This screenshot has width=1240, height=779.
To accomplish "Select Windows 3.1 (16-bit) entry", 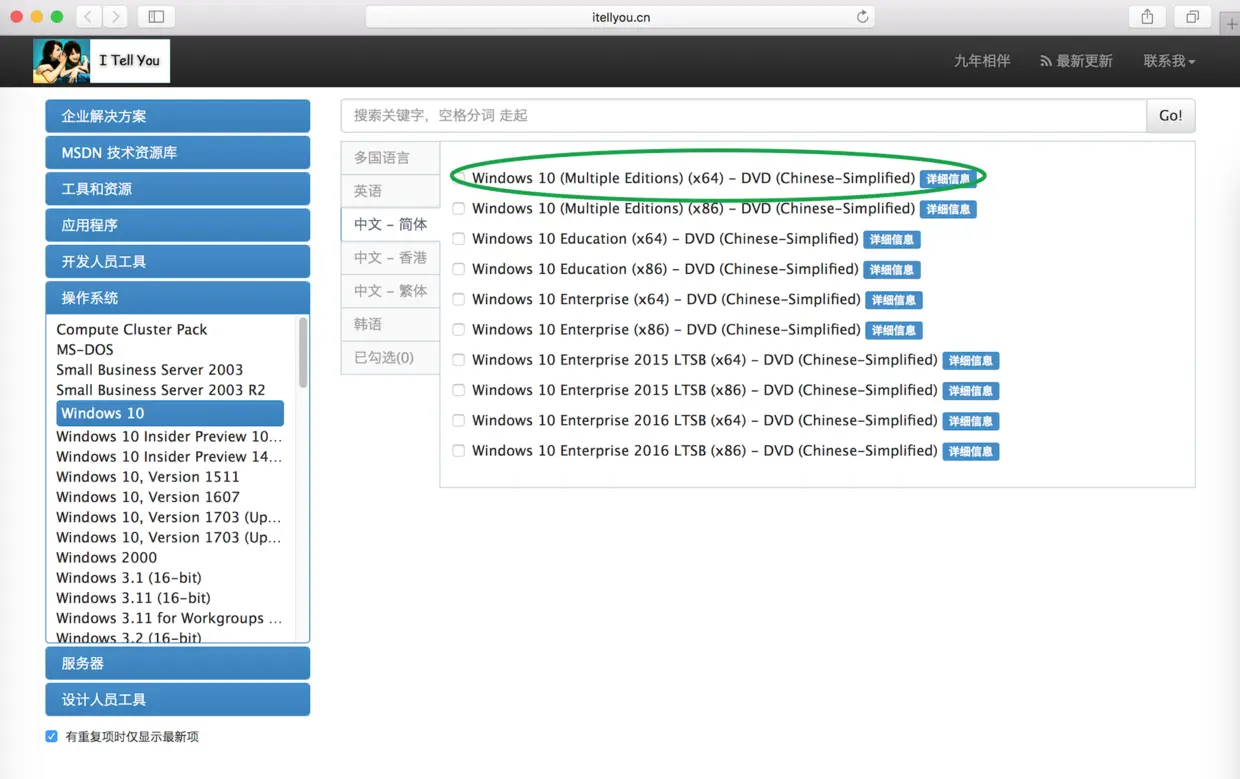I will pyautogui.click(x=129, y=578).
